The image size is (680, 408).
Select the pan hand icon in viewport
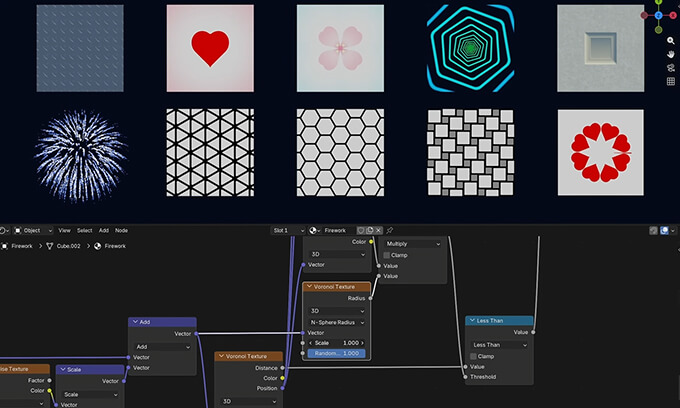click(x=671, y=54)
